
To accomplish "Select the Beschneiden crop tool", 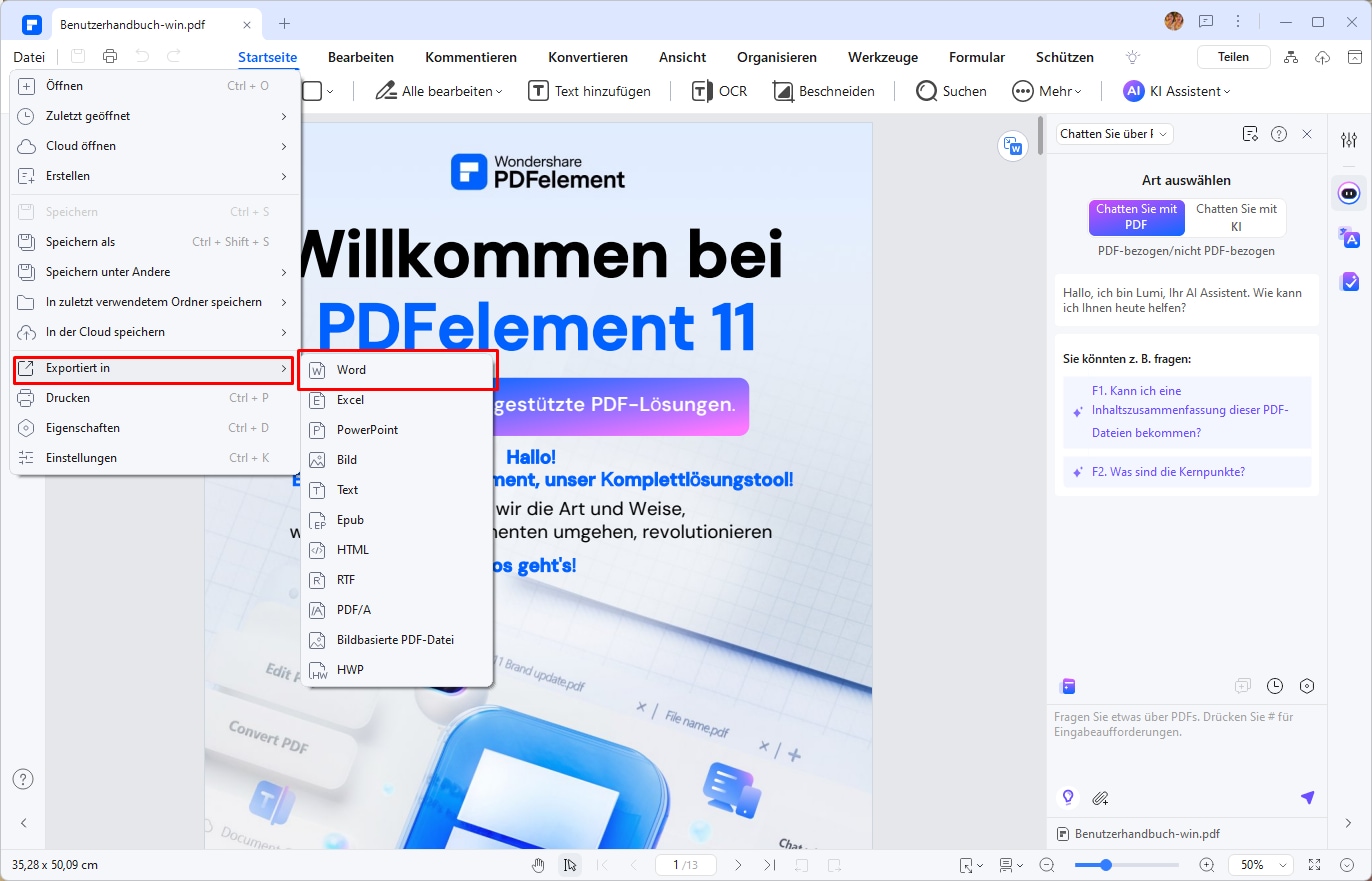I will (824, 91).
